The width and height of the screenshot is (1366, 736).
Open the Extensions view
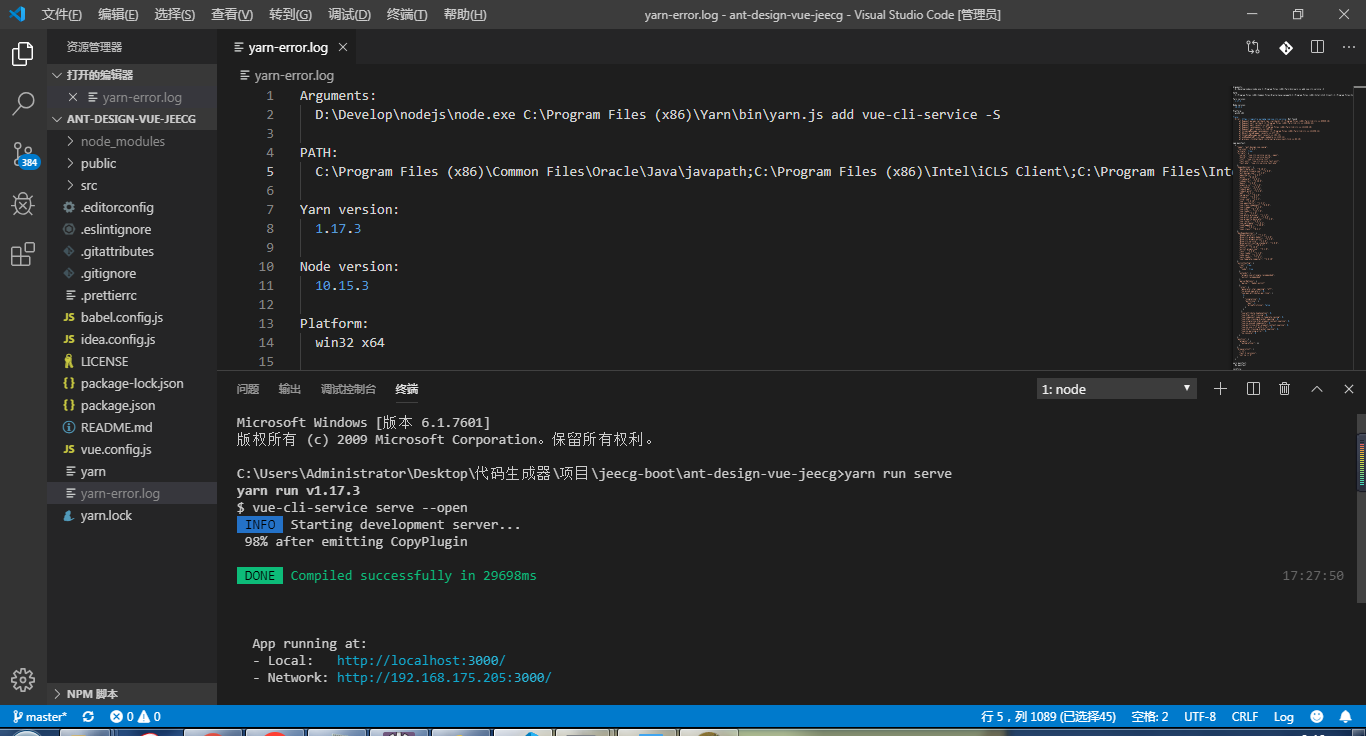[x=22, y=254]
